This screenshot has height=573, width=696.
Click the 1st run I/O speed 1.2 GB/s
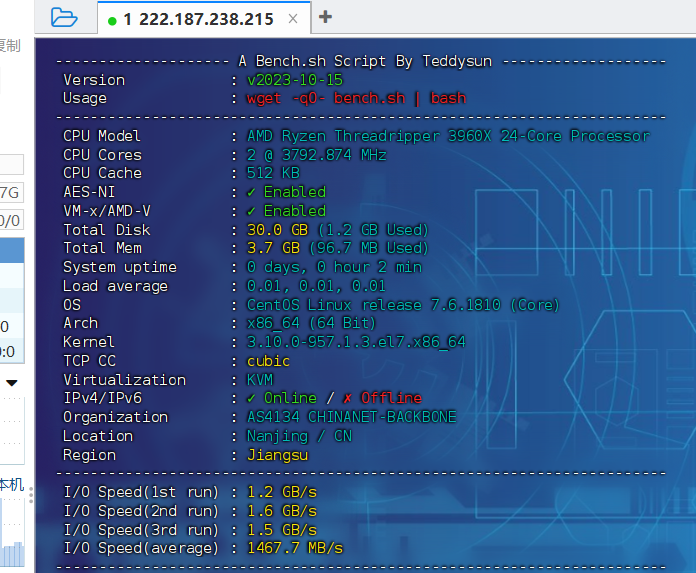coord(282,492)
